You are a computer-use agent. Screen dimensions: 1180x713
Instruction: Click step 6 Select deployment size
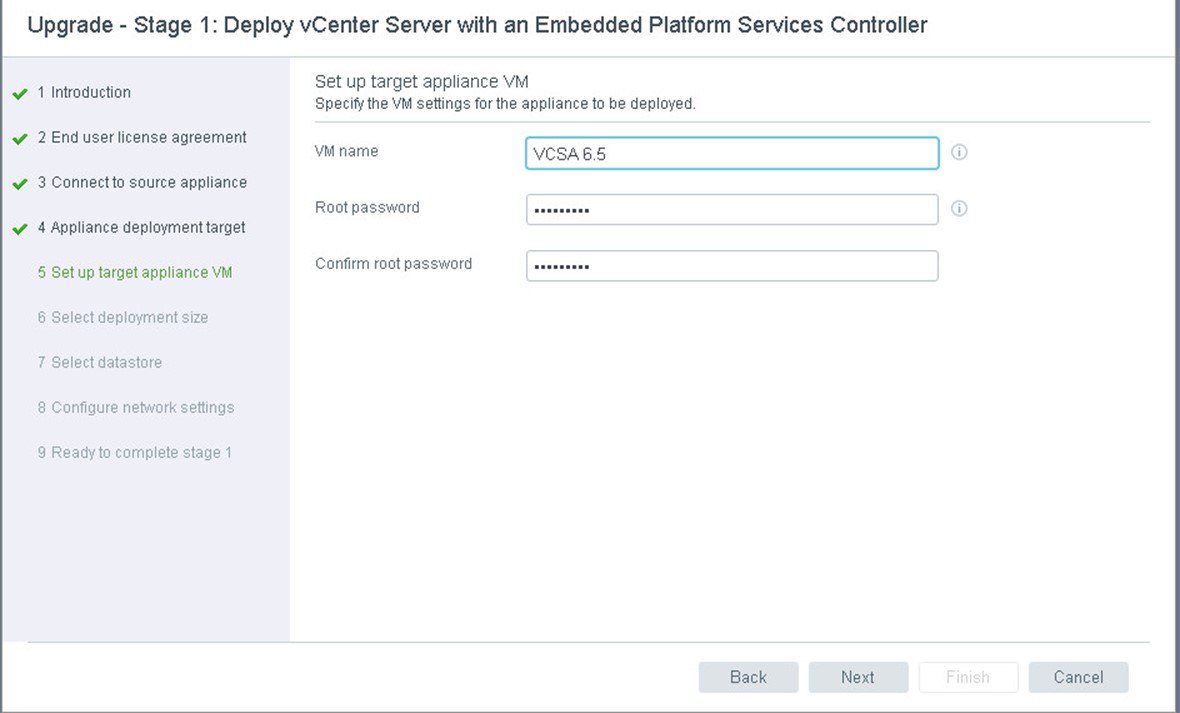[123, 318]
